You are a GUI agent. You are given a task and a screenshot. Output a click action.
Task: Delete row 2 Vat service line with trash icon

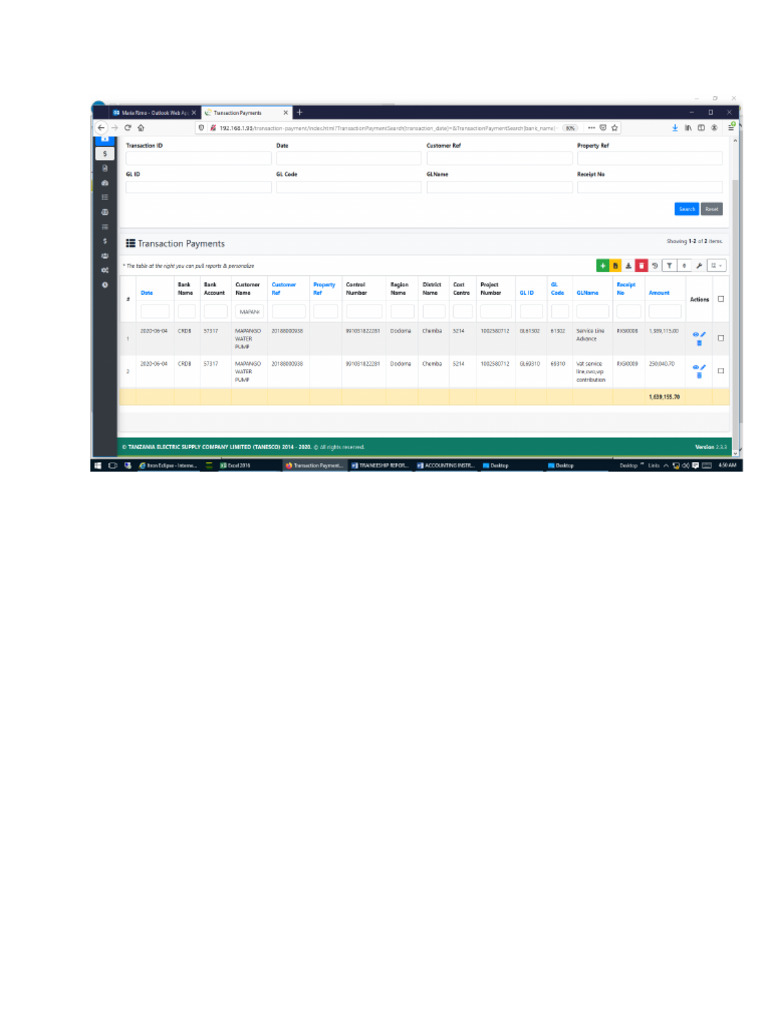699,376
